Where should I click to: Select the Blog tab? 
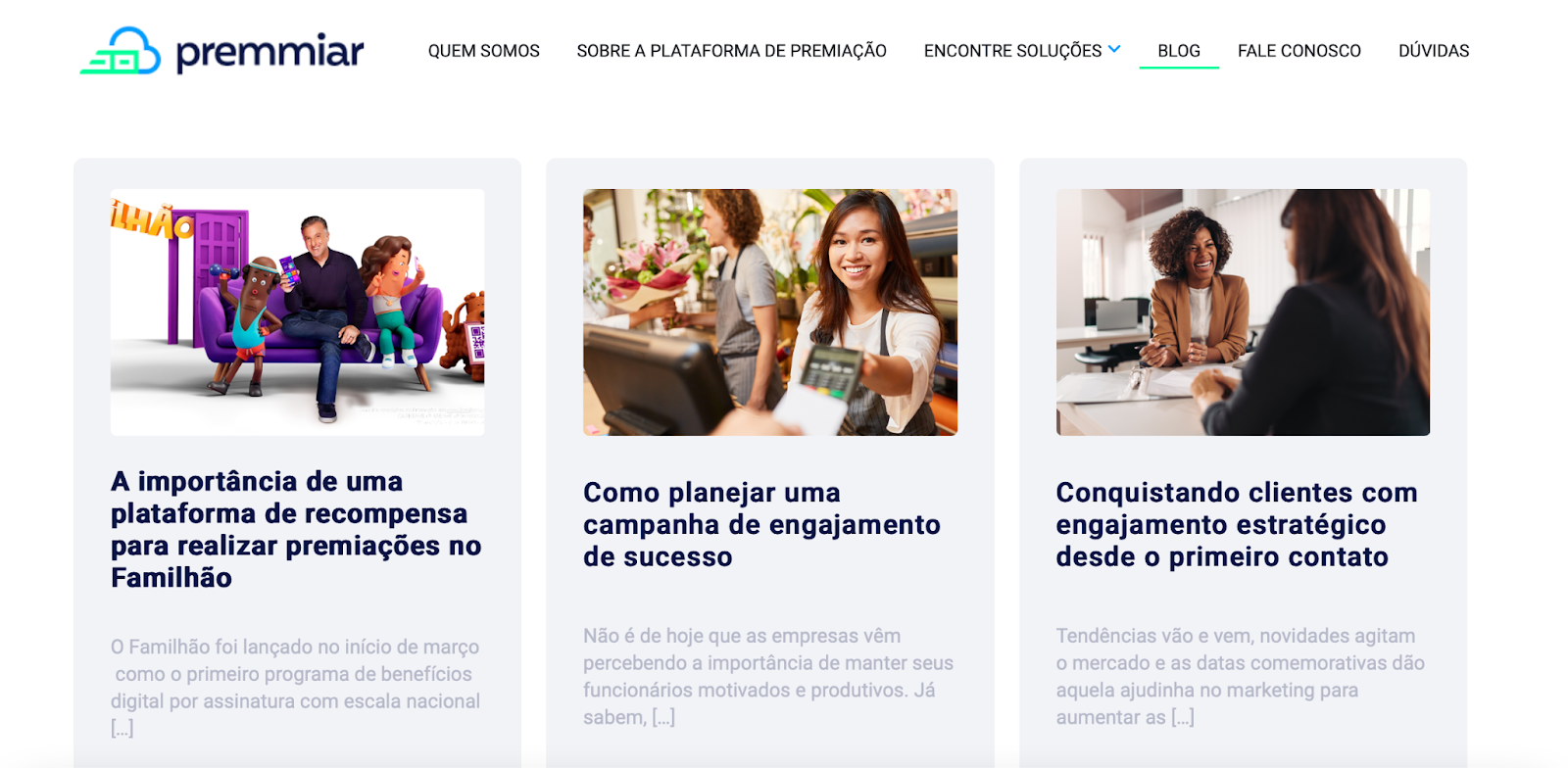coord(1179,51)
